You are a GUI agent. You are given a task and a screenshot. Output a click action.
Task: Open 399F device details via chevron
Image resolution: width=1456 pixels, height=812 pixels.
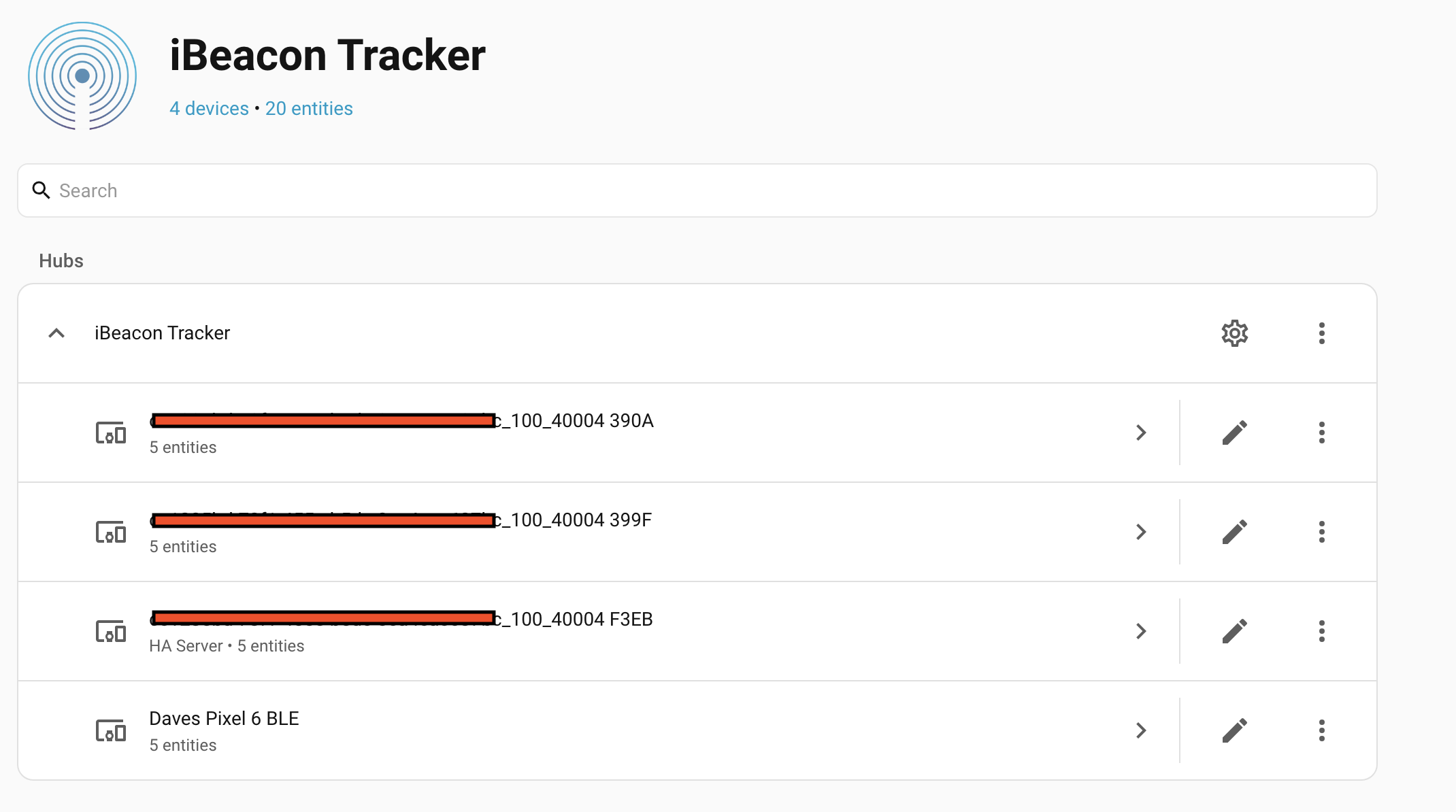click(1141, 532)
